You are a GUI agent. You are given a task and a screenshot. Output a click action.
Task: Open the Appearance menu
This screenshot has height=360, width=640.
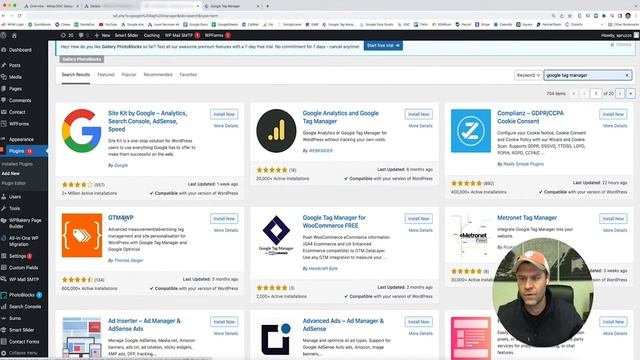[x=21, y=139]
